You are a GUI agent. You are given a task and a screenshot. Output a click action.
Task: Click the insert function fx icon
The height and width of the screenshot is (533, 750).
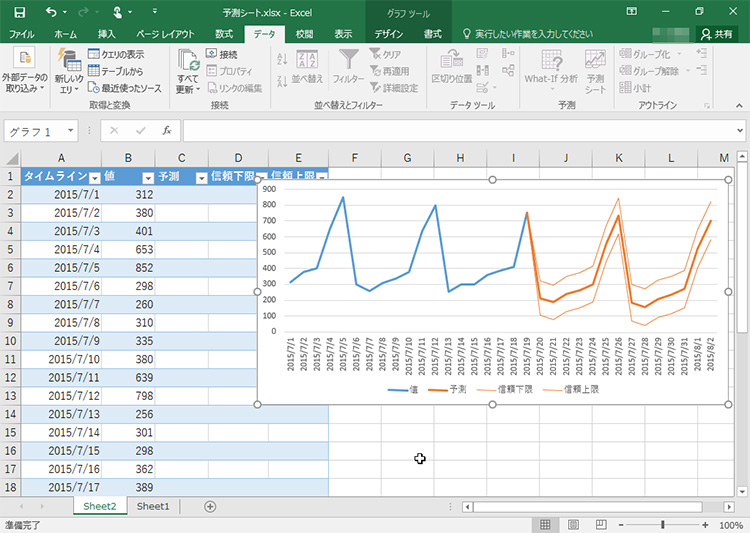[x=167, y=131]
